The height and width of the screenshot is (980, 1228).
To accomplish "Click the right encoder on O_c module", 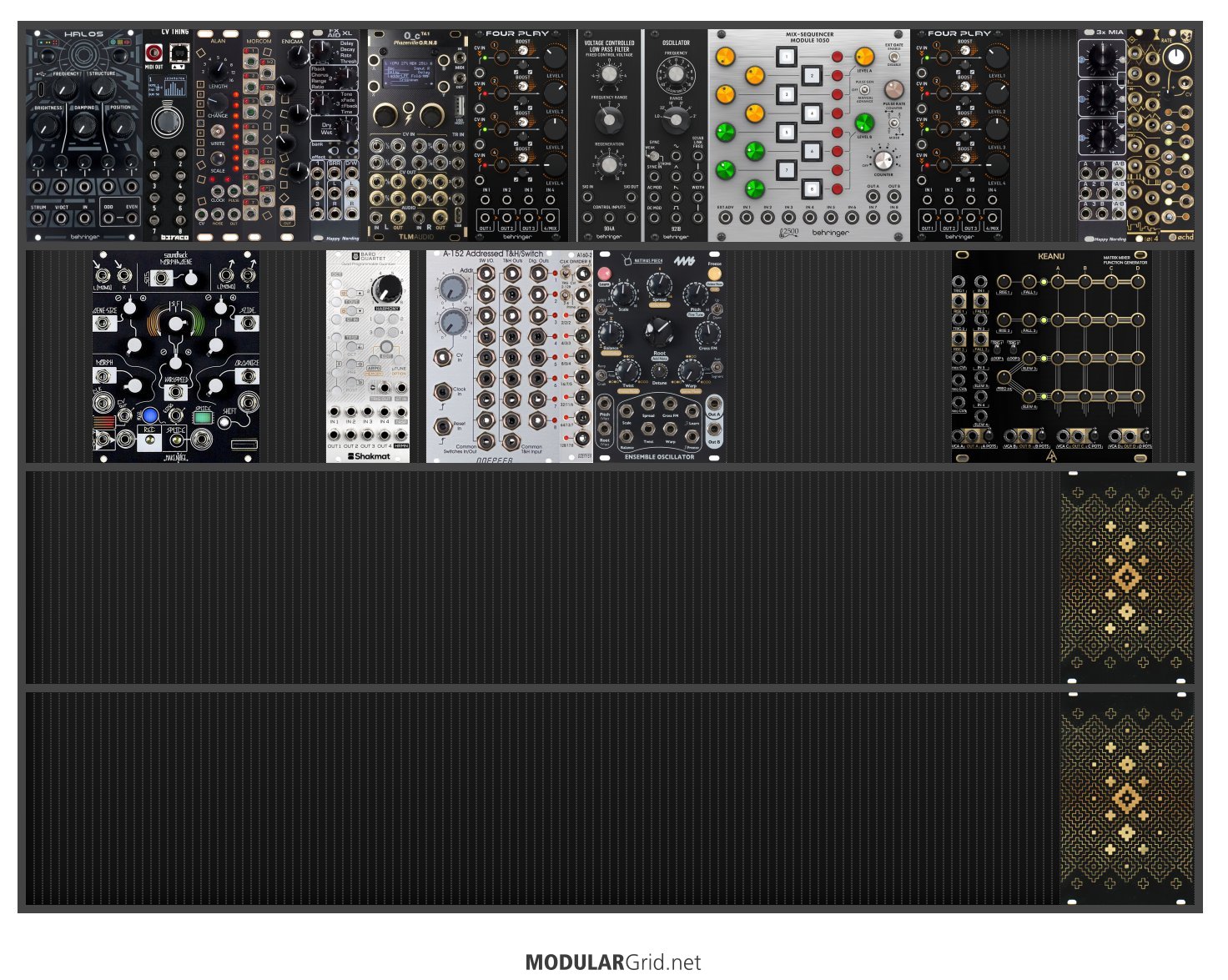I will point(430,113).
